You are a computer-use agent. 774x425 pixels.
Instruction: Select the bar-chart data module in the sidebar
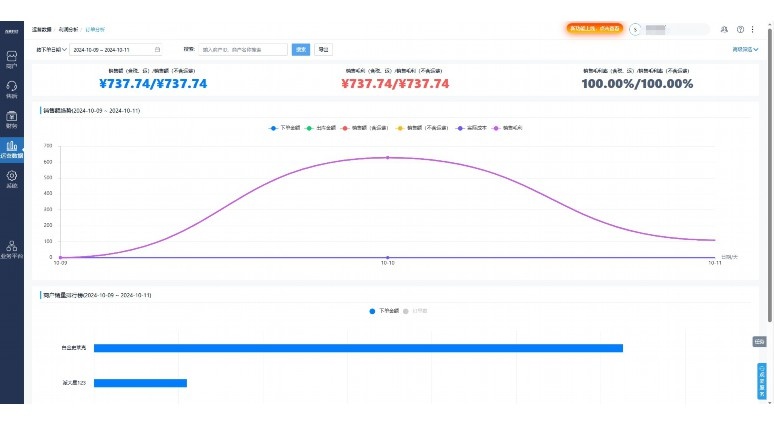pos(11,149)
